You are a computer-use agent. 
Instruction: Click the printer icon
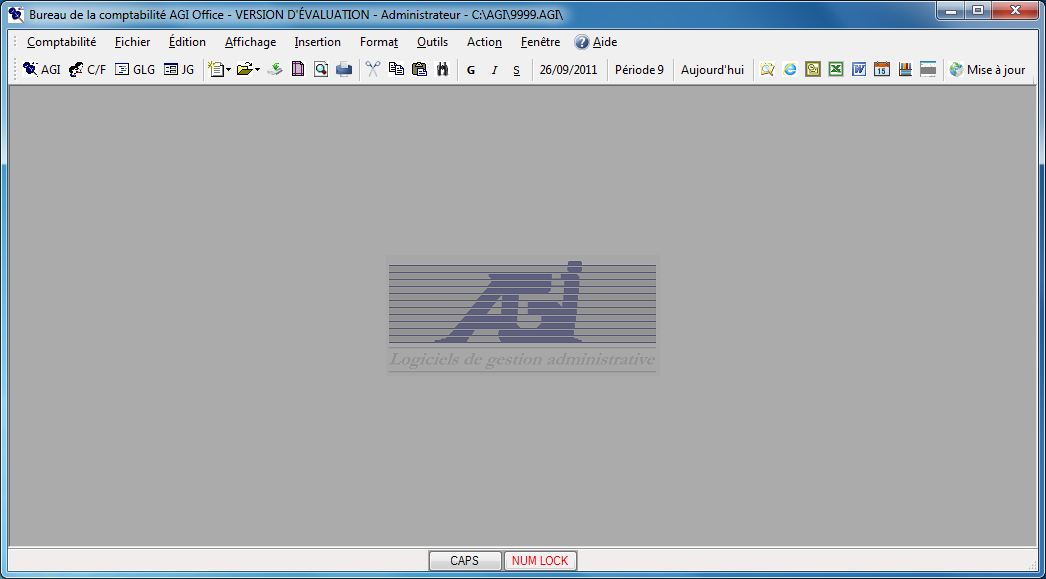tap(344, 69)
